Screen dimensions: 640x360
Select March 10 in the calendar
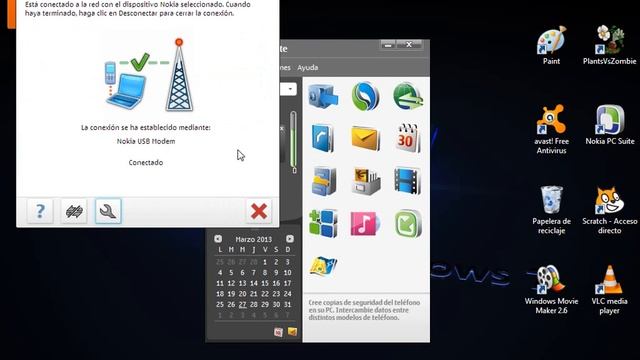pyautogui.click(x=287, y=273)
